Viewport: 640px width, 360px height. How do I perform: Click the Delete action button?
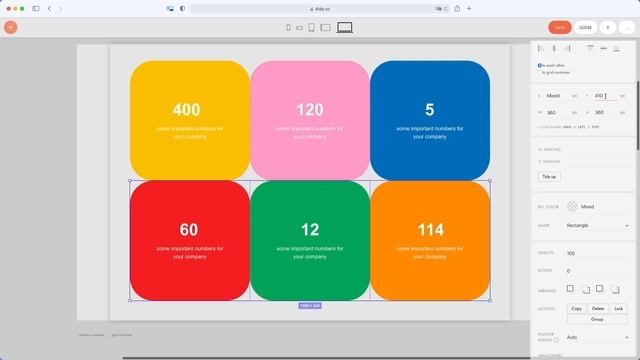click(598, 309)
